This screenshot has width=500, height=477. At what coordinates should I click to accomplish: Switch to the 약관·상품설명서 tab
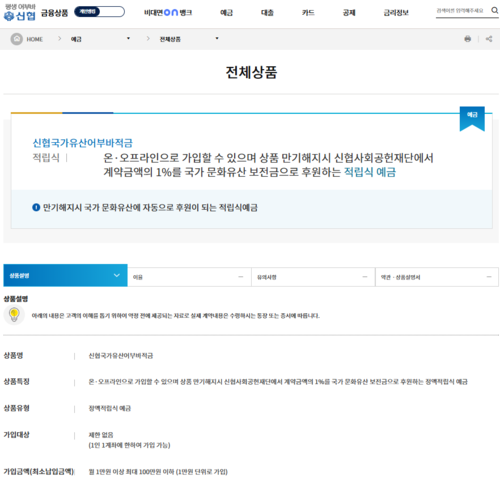coord(437,277)
